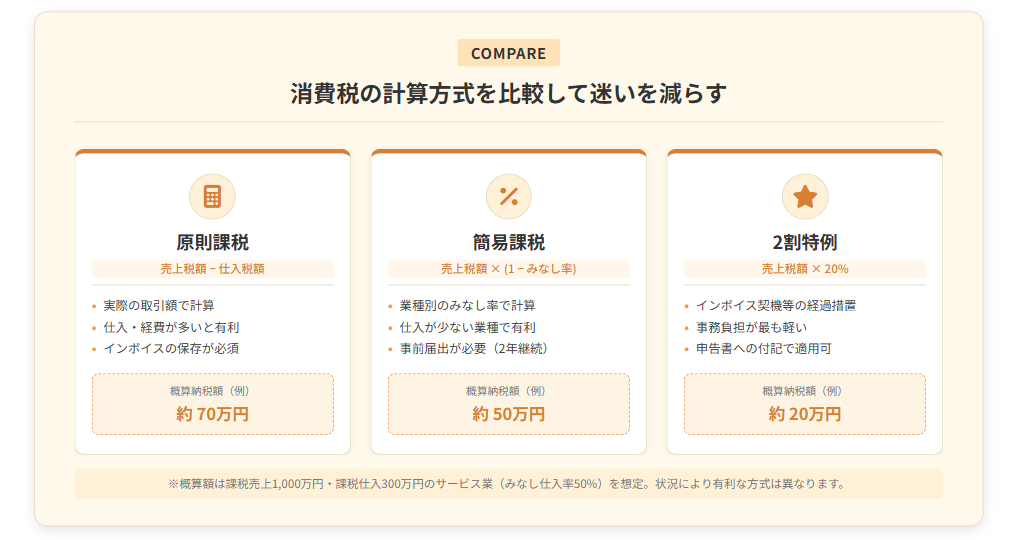Click the star icon above 2割特例
1010x540 pixels.
click(x=804, y=196)
